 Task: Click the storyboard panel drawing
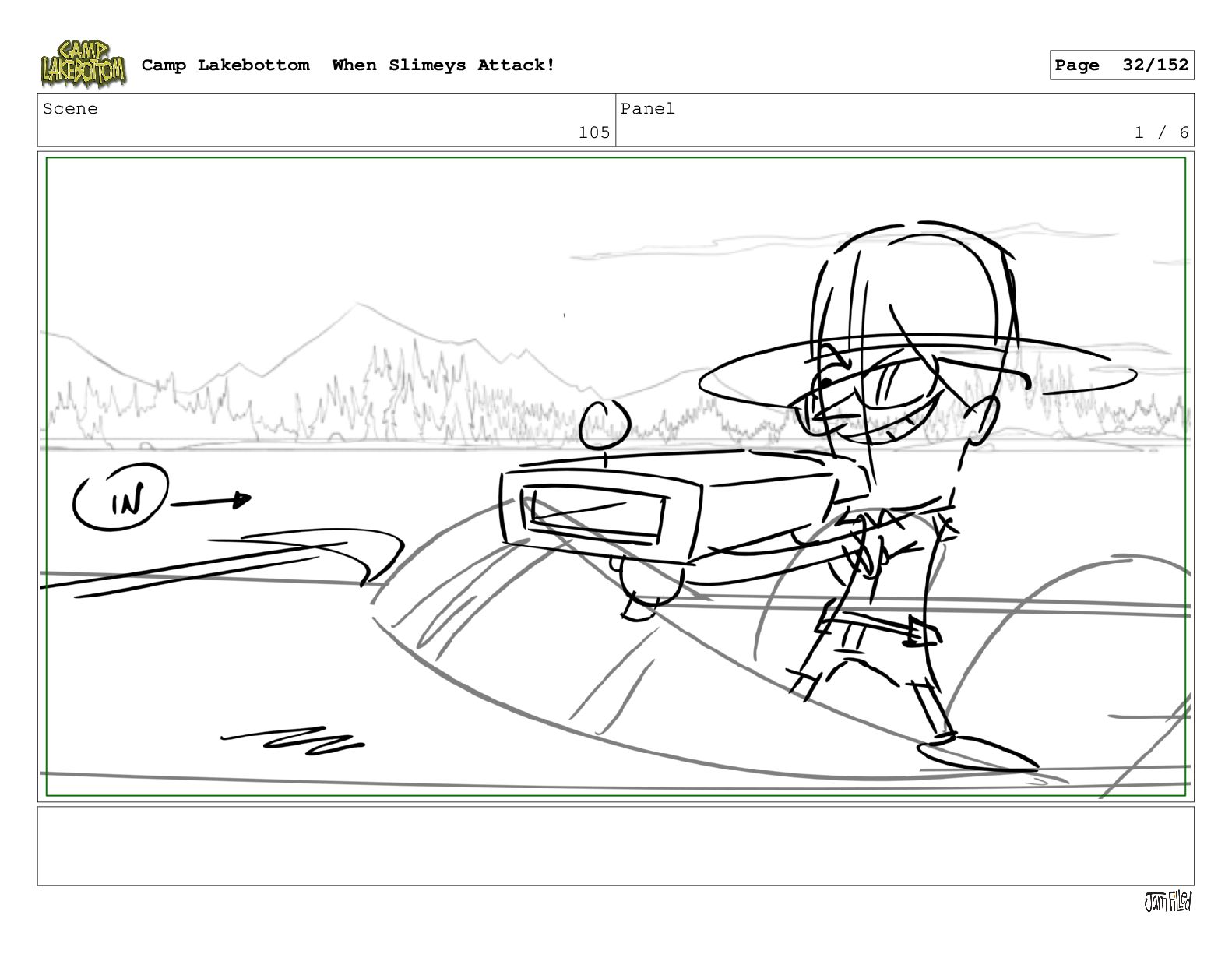pos(615,477)
